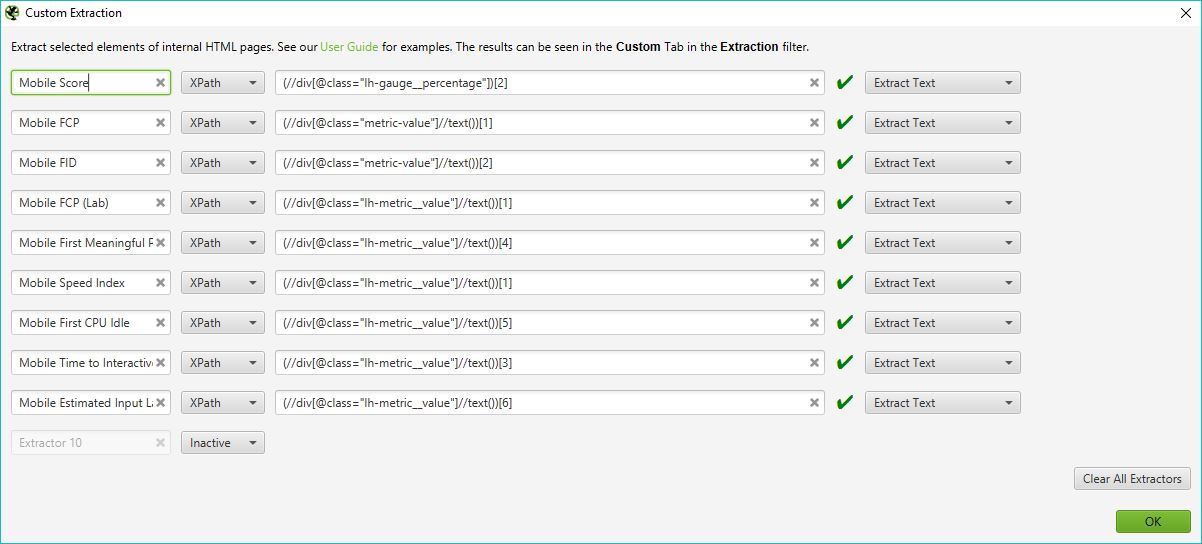Image resolution: width=1202 pixels, height=544 pixels.
Task: Clear the Mobile FID XPath expression
Action: point(814,163)
